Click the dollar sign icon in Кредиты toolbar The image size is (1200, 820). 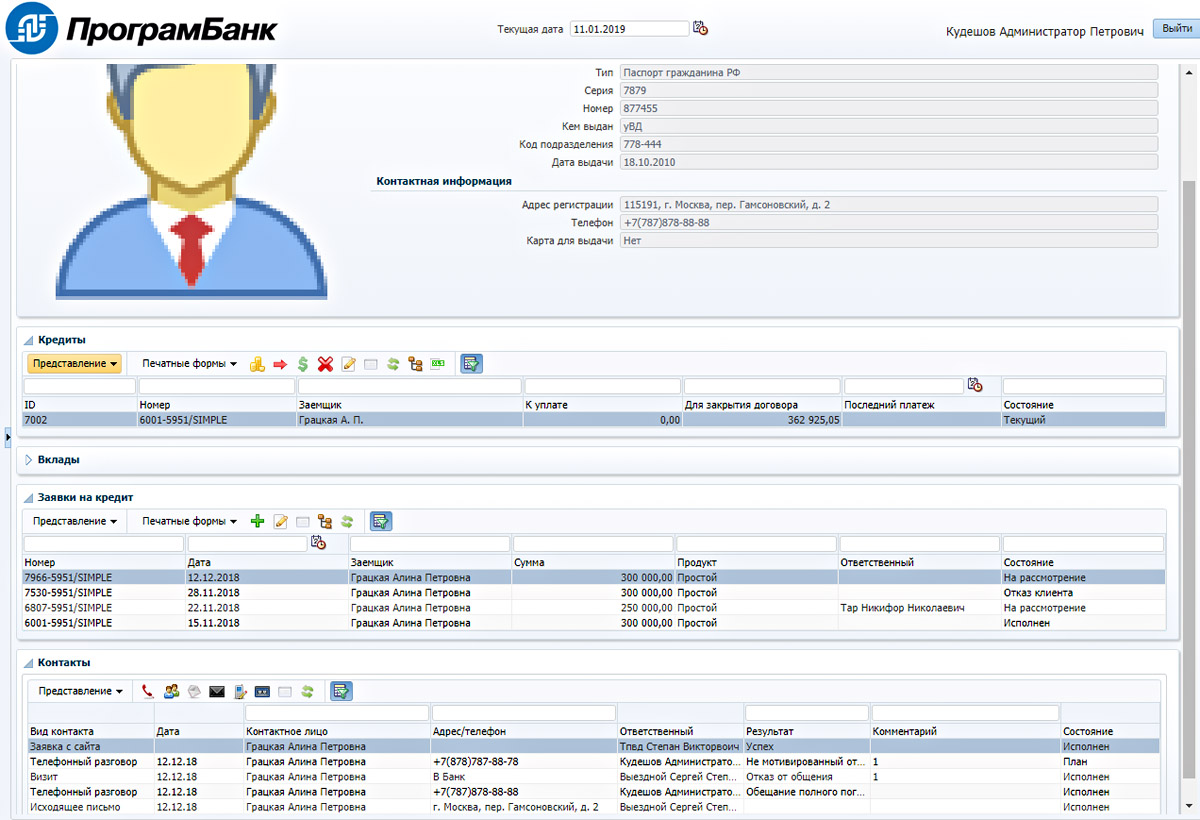(302, 364)
